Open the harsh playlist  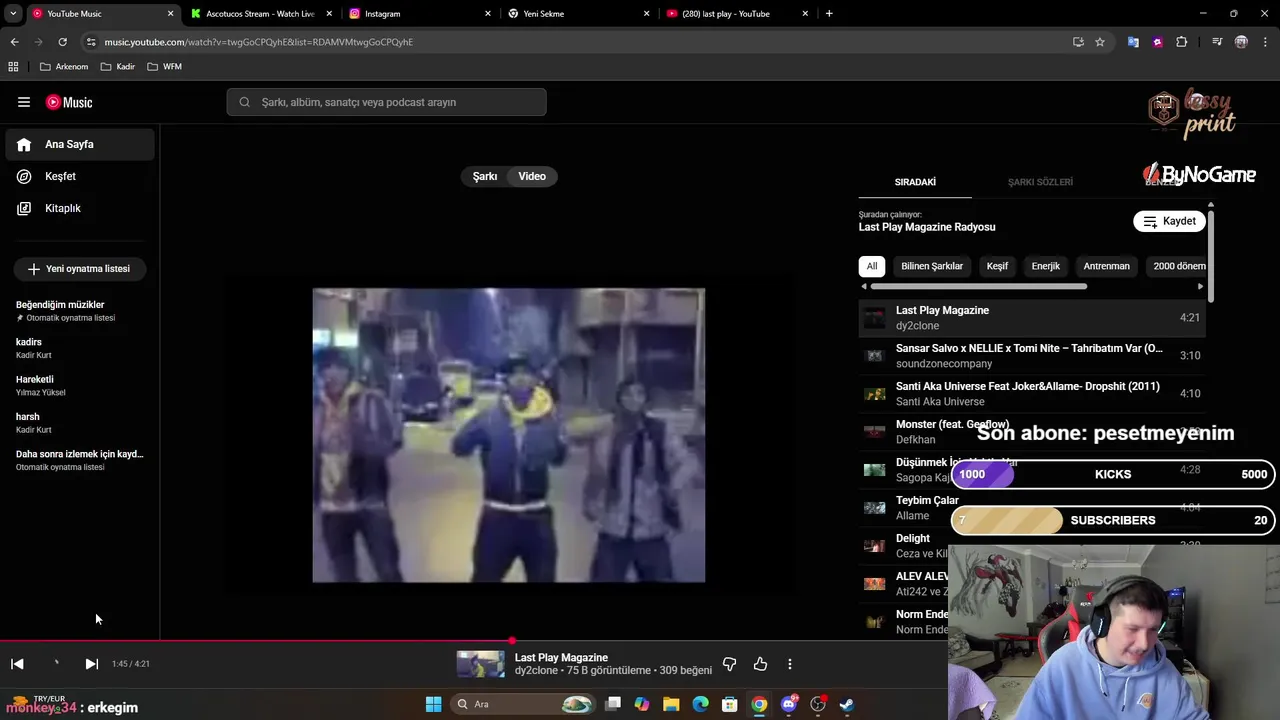[80, 423]
